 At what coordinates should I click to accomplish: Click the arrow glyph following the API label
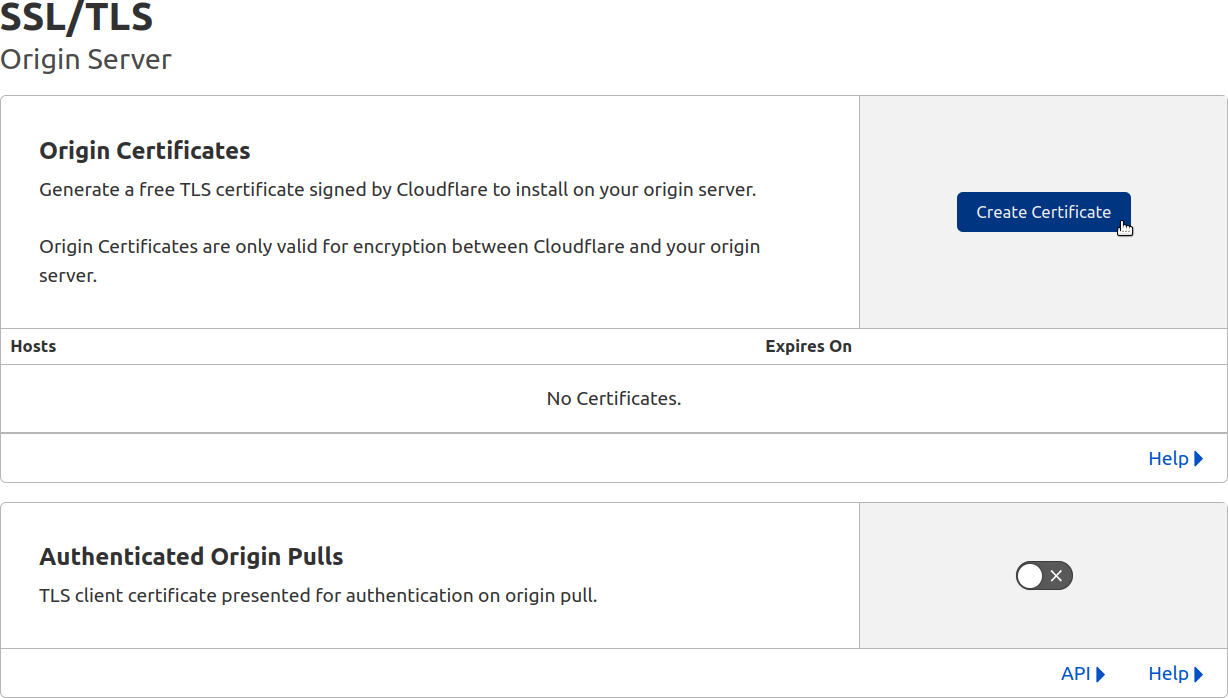tap(1100, 673)
